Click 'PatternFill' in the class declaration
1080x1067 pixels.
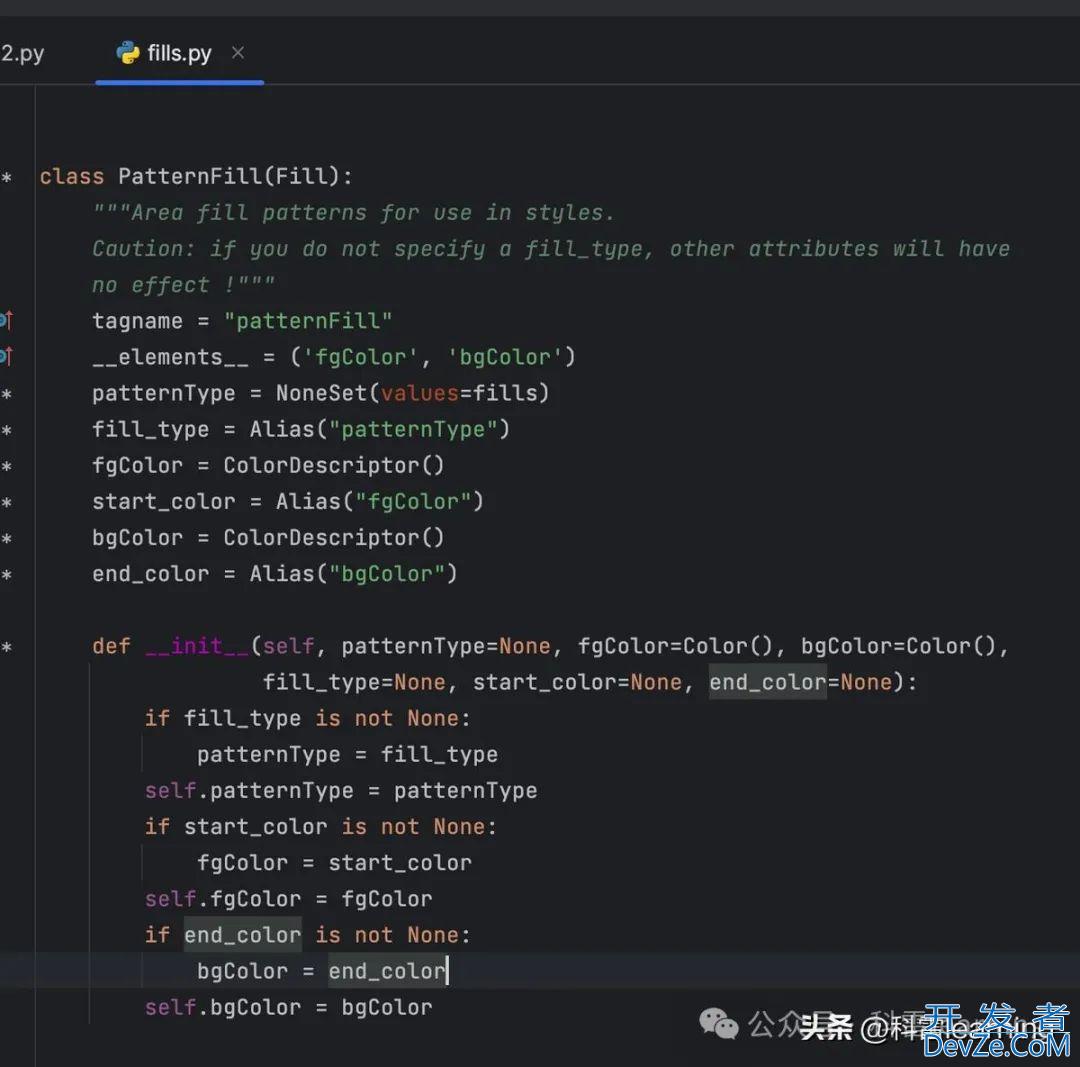click(x=190, y=176)
